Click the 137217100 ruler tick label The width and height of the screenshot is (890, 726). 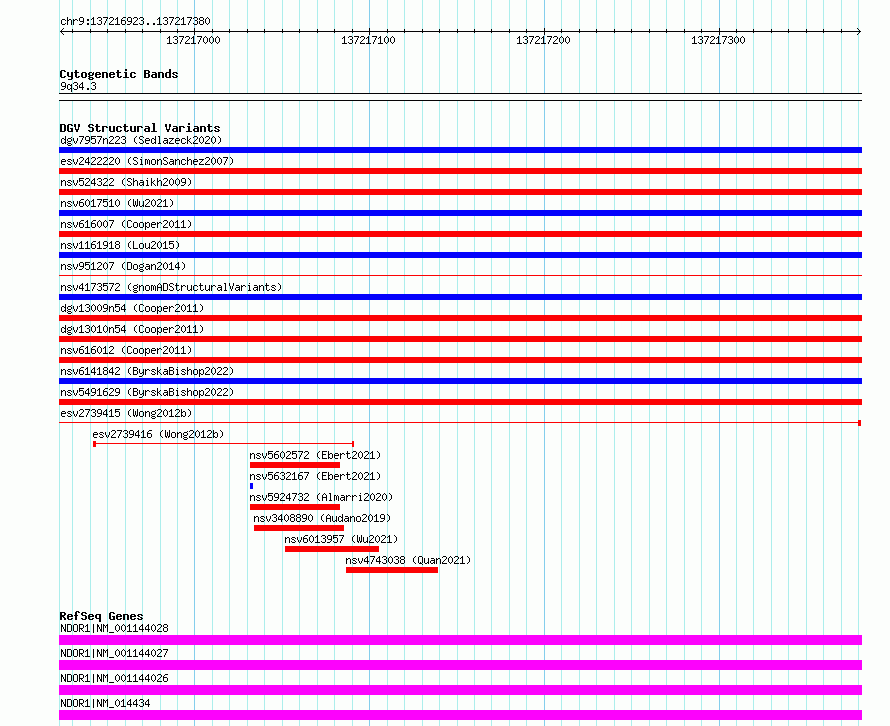368,40
